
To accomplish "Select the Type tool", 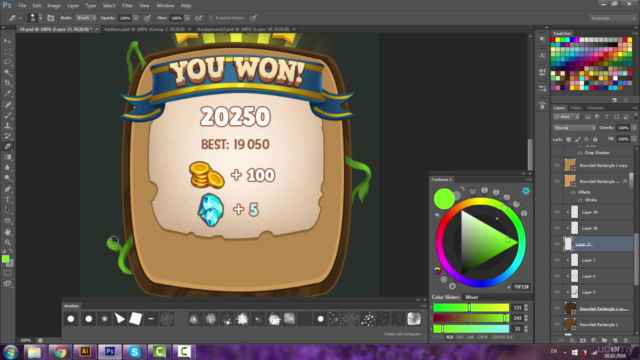I will tap(8, 200).
